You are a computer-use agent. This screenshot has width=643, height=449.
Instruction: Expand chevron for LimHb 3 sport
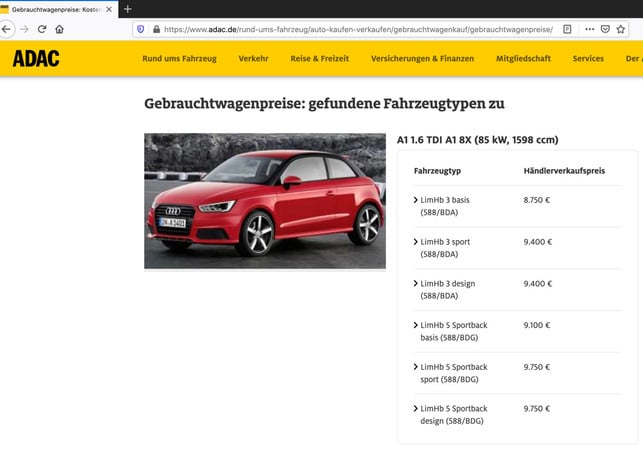click(416, 242)
